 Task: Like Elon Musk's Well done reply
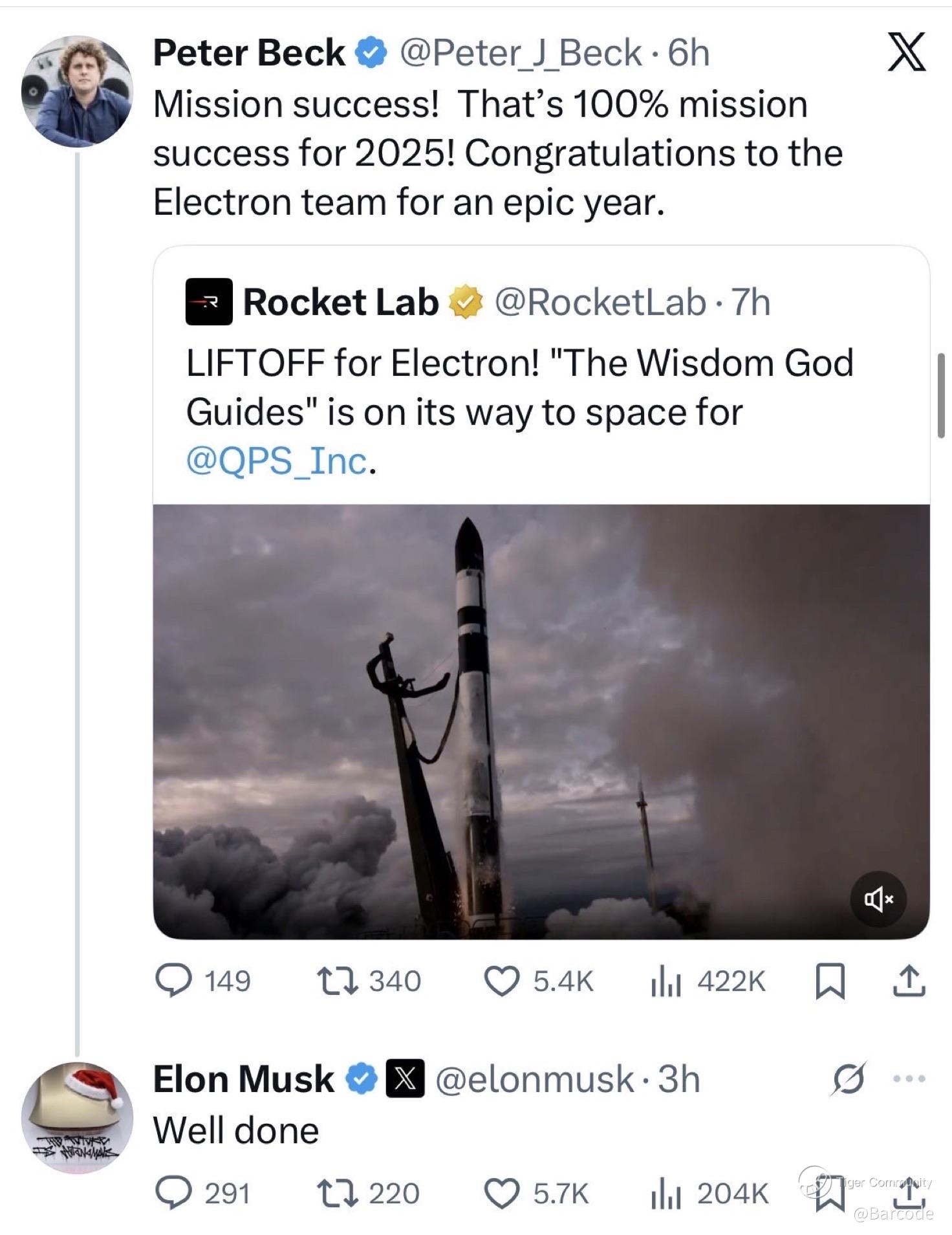click(503, 1192)
